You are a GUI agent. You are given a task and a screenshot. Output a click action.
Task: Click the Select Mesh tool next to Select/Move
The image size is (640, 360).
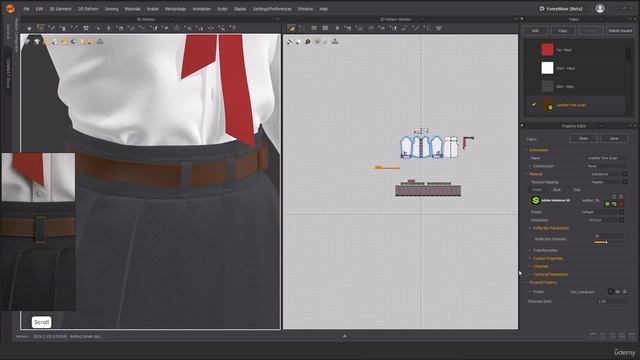tap(51, 28)
